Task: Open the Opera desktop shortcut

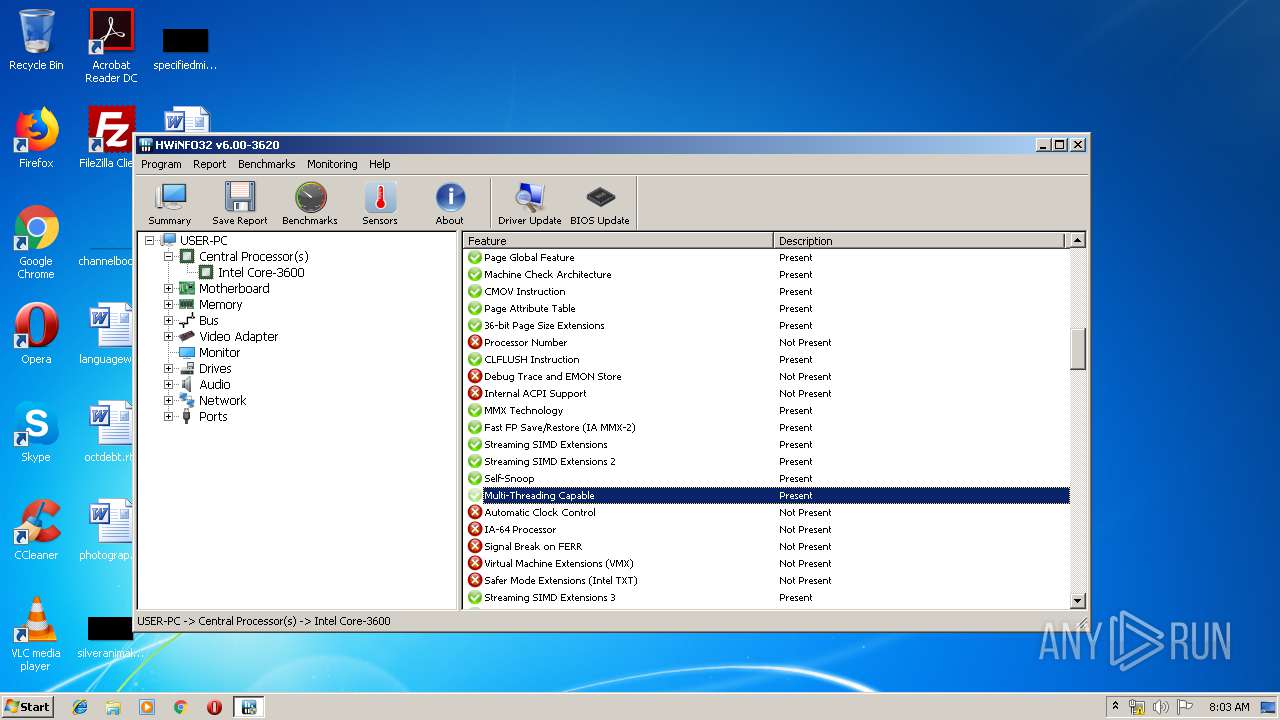Action: click(36, 334)
